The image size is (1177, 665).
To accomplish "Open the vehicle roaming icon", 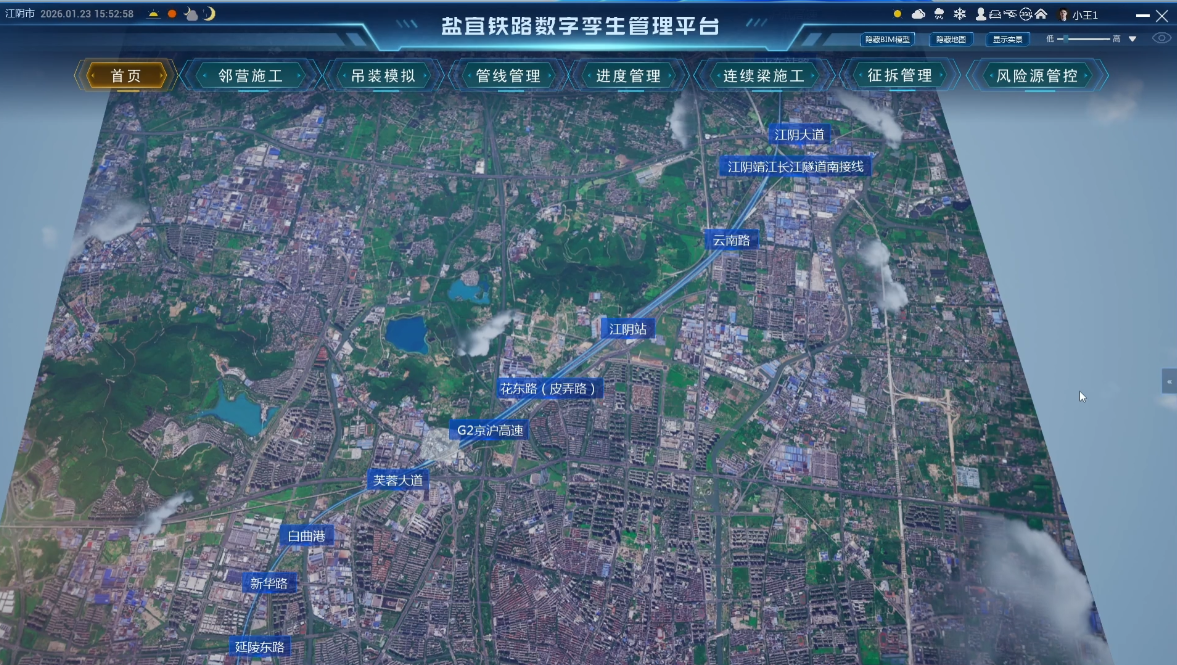I will (x=996, y=14).
